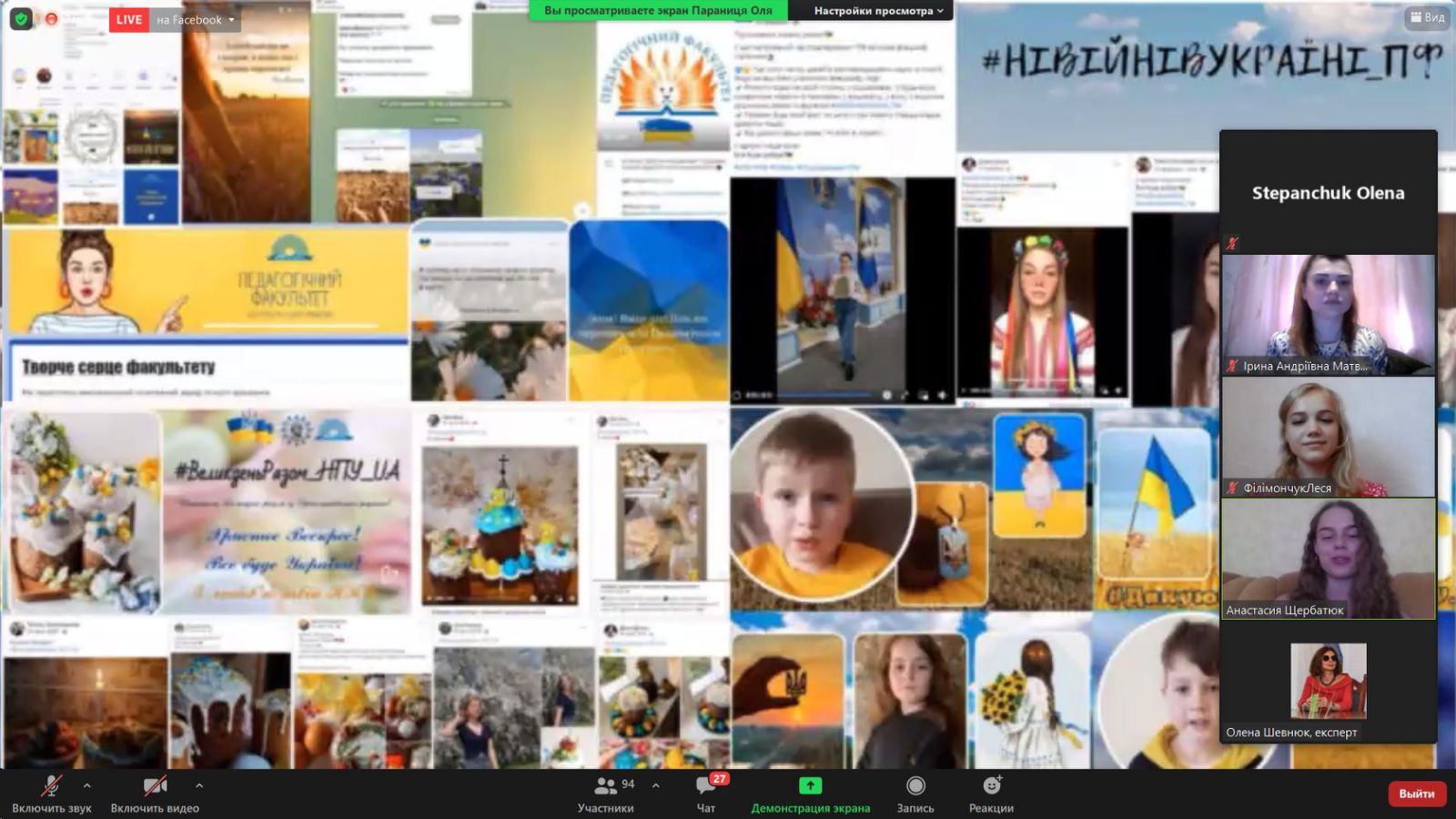Open the Вид view menu
The width and height of the screenshot is (1456, 819).
point(1426,17)
